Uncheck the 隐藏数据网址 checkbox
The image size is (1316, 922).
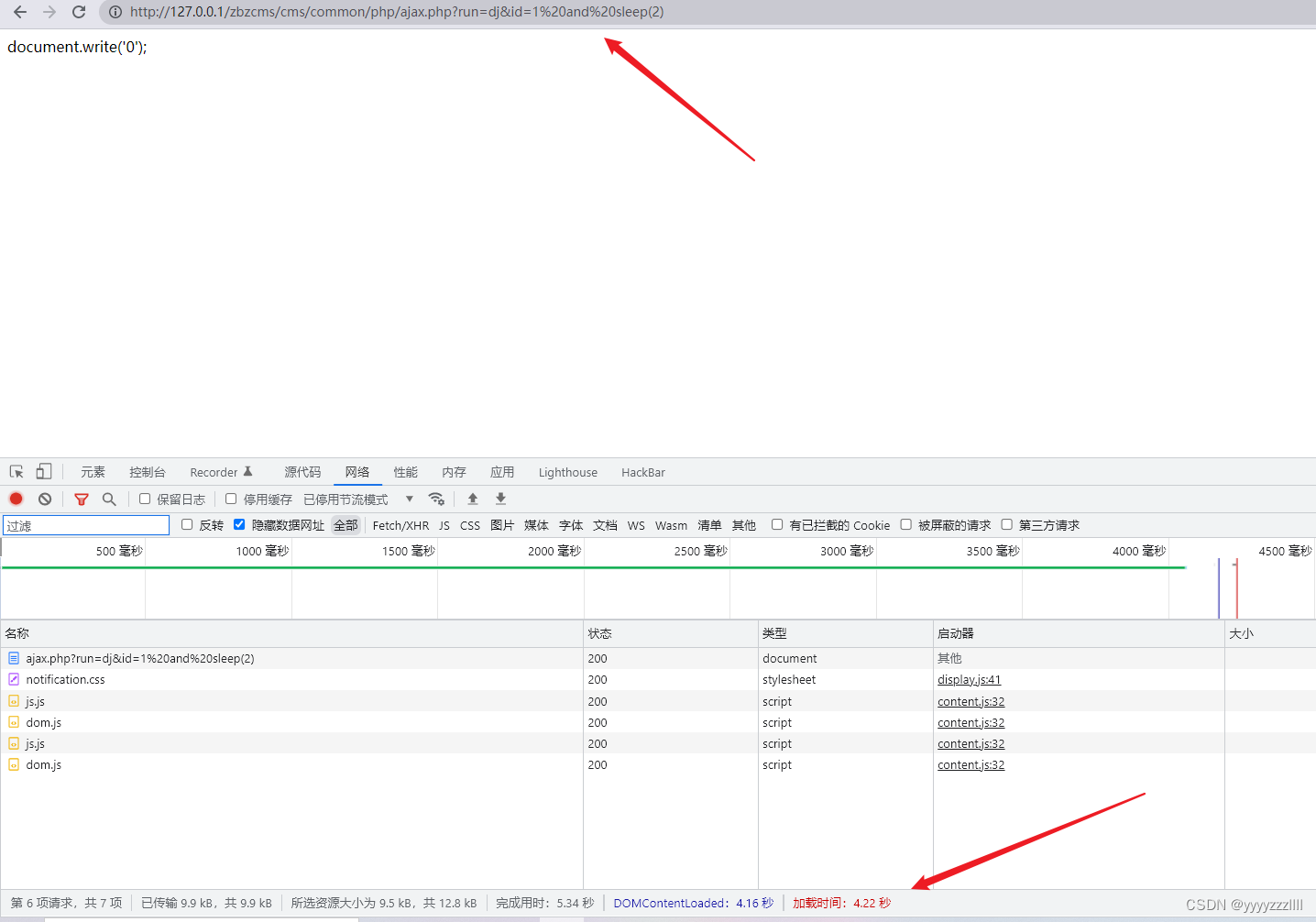tap(239, 524)
